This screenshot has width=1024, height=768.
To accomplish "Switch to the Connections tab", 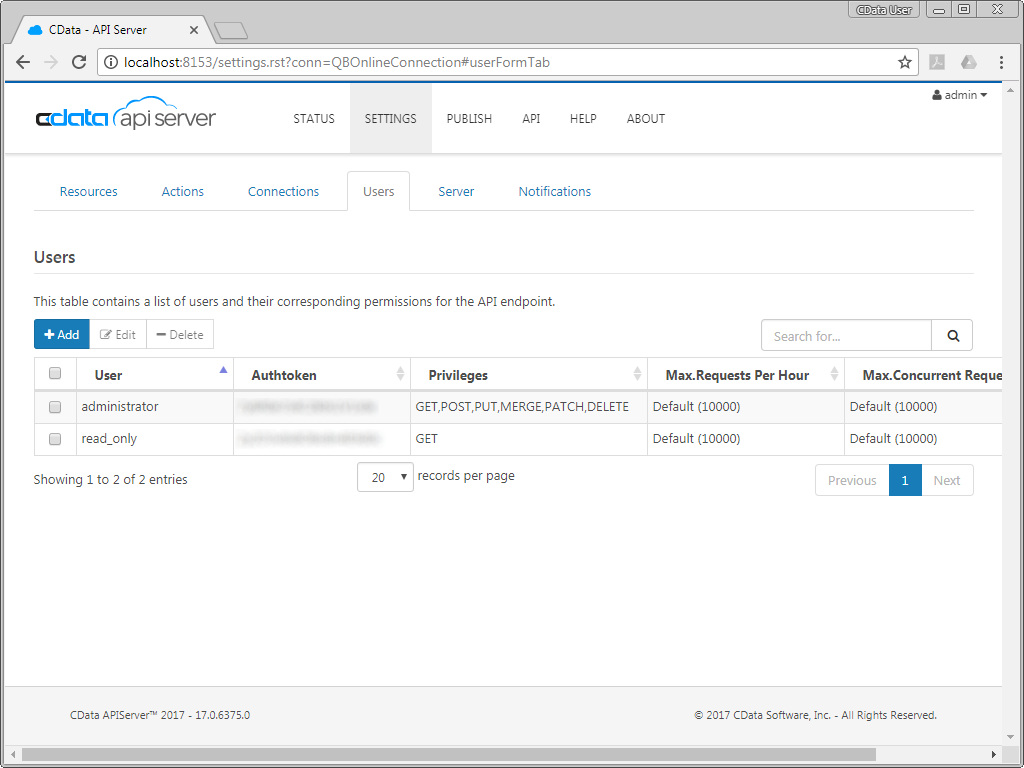I will coord(283,191).
